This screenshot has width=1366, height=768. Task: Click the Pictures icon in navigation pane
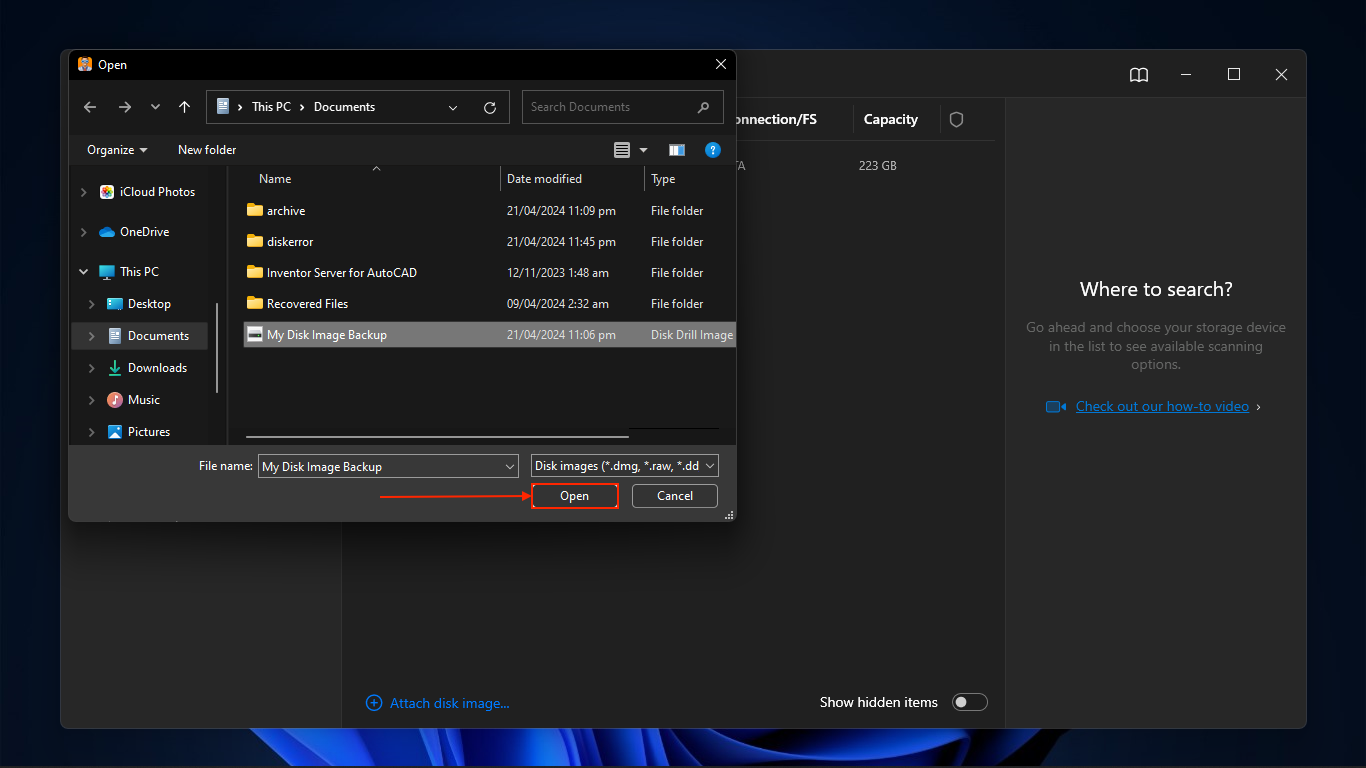(115, 432)
